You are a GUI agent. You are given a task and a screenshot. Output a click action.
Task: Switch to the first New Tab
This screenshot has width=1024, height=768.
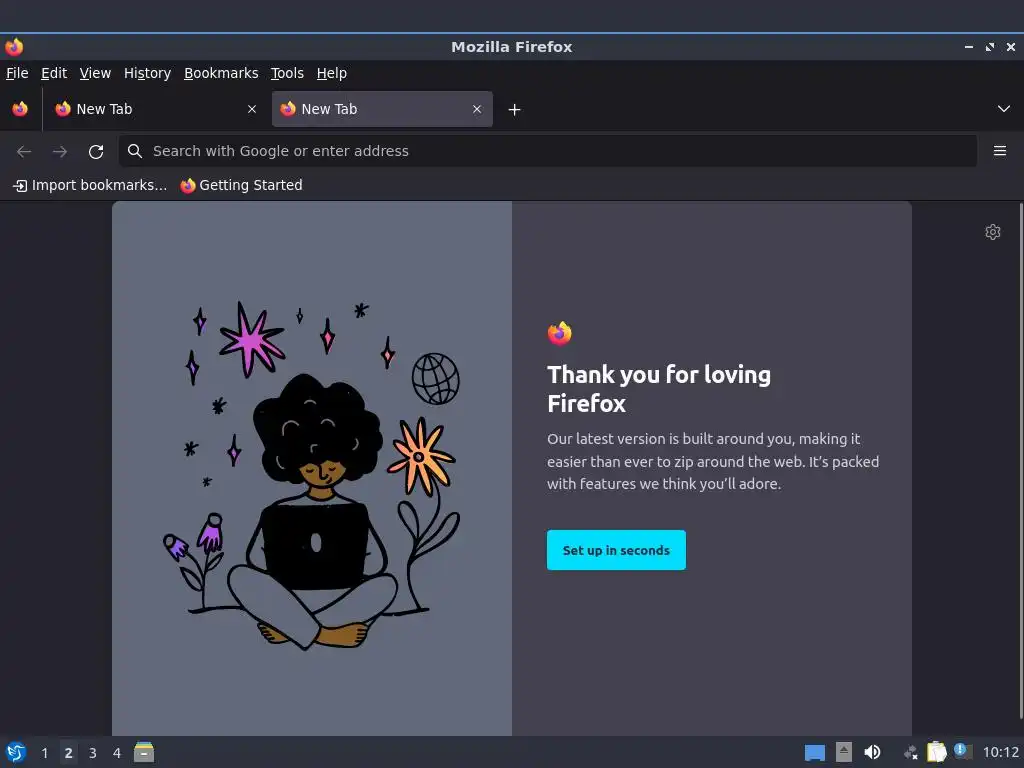click(155, 109)
